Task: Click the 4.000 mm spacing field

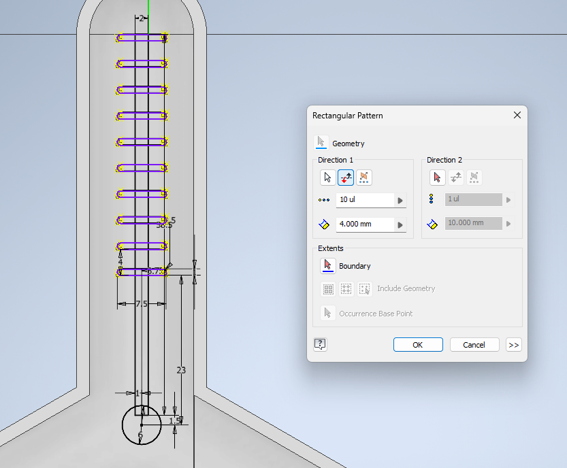Action: [365, 224]
